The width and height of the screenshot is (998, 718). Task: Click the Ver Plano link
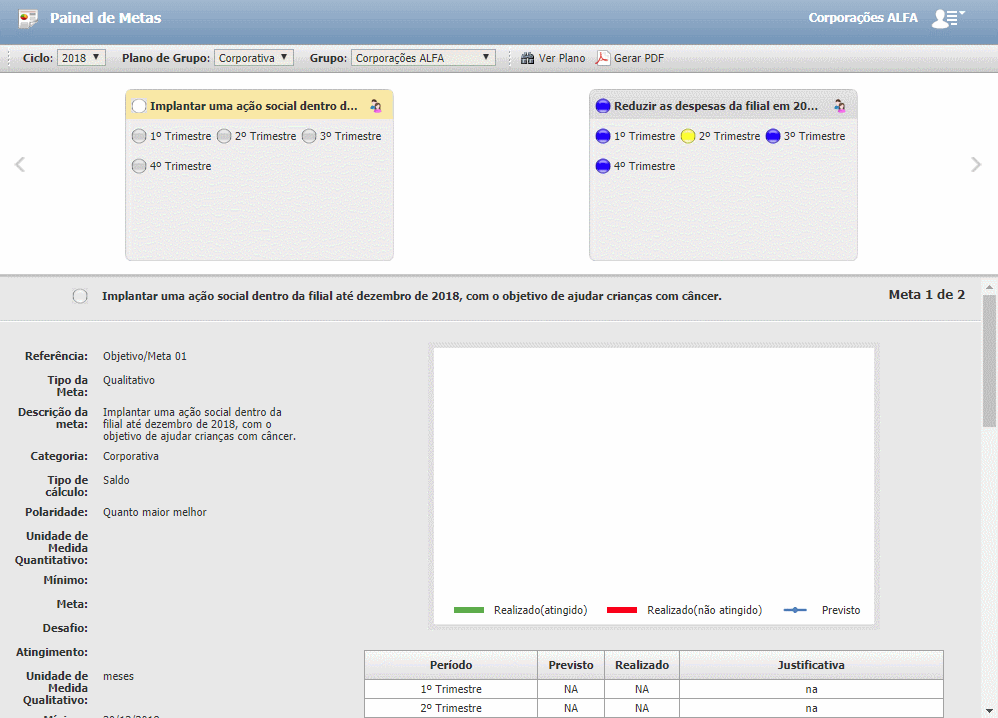coord(562,58)
